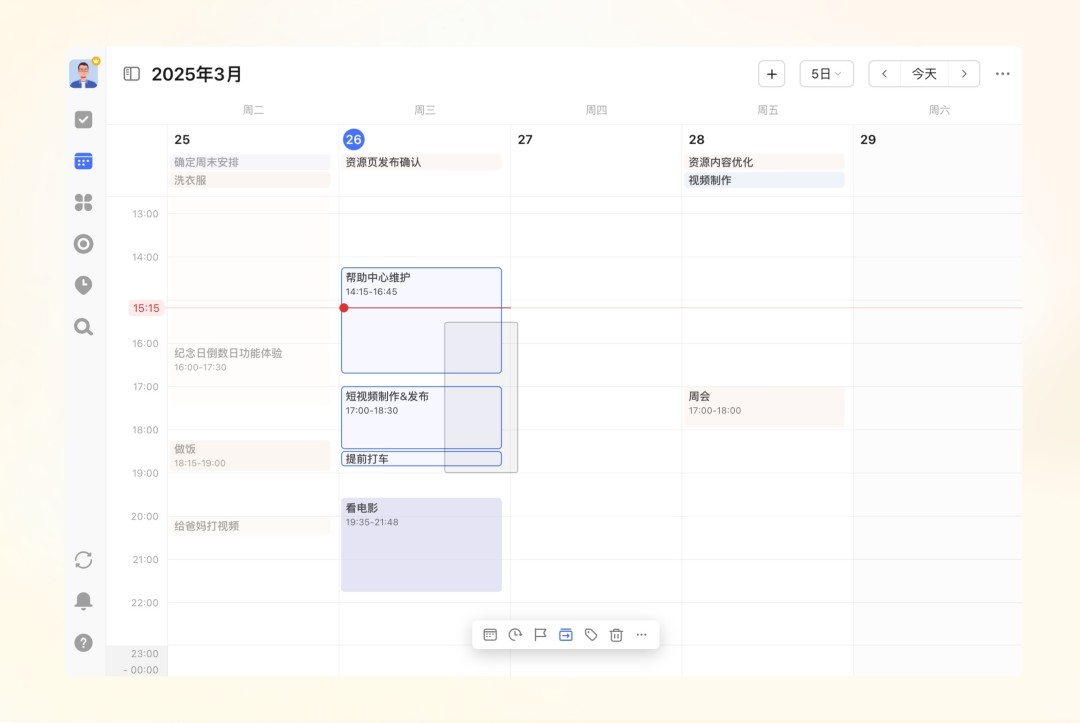The image size is (1080, 723).
Task: Click the user avatar at top left
Action: pos(83,72)
